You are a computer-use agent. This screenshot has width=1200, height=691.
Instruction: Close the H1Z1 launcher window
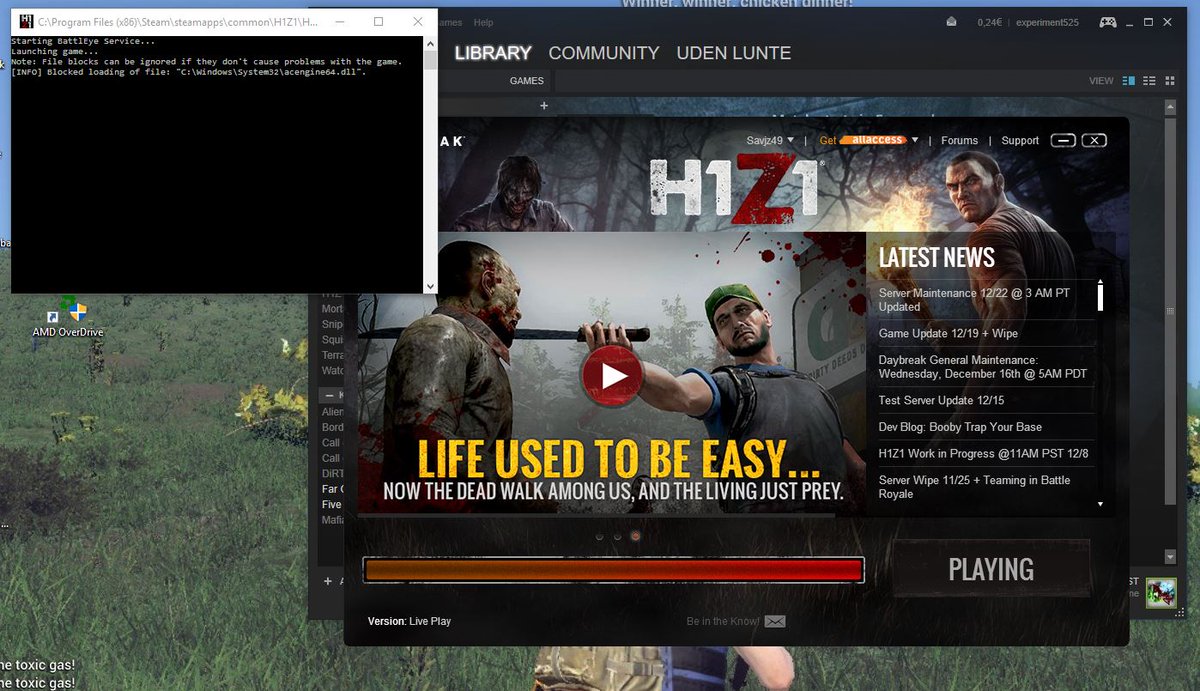[1095, 140]
